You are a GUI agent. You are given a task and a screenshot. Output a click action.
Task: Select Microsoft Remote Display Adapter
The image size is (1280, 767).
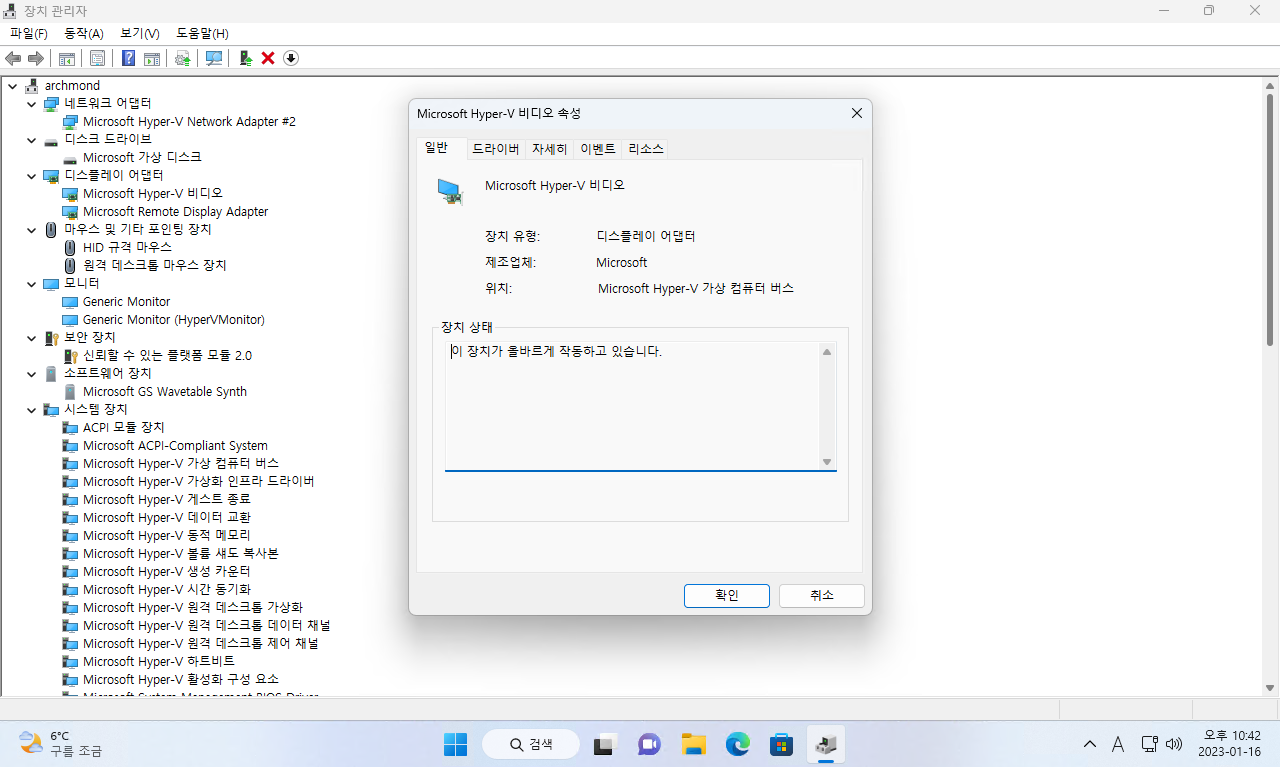click(x=176, y=212)
